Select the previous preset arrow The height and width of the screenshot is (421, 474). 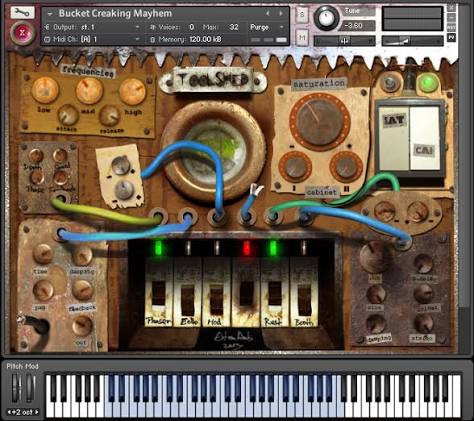pos(268,14)
